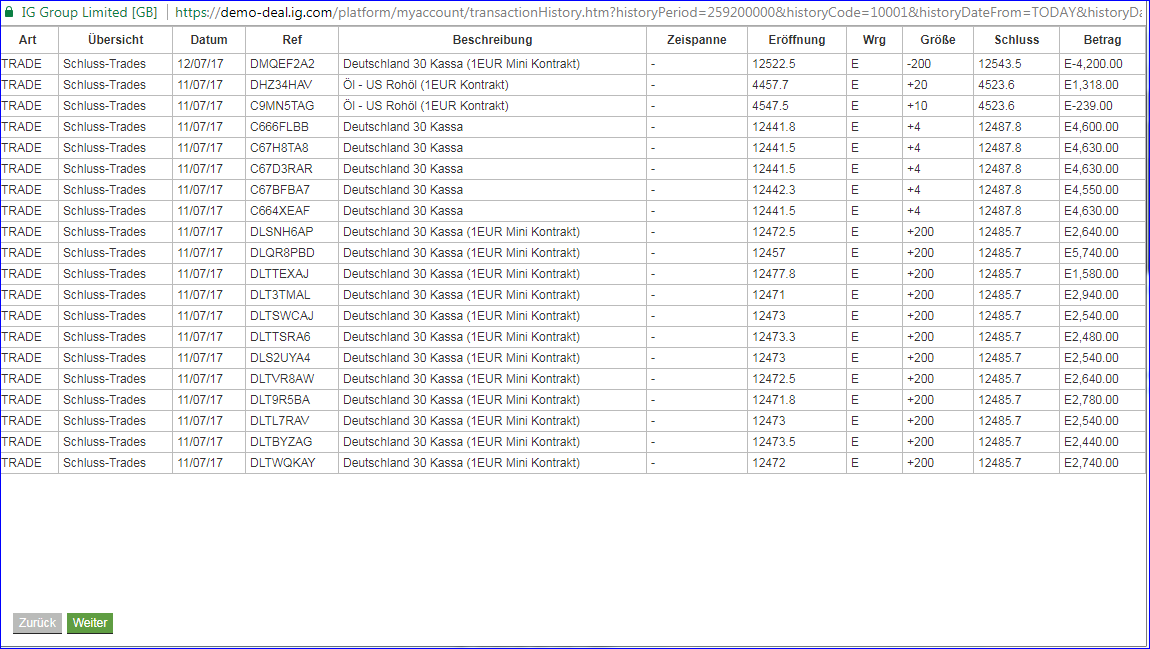Viewport: 1150px width, 649px height.
Task: Click opening price 12442.3
Action: click(x=773, y=190)
